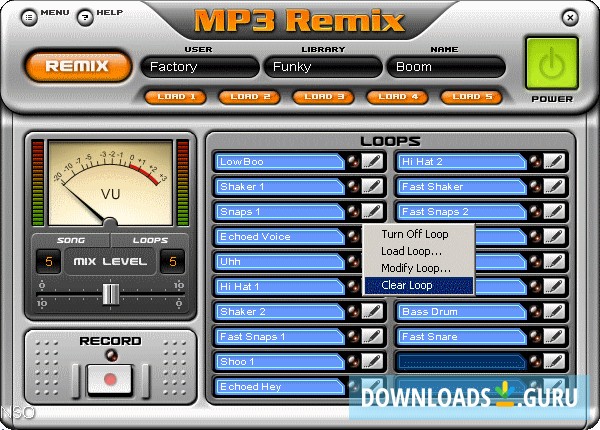Edit the Shaker 2 loop with pencil icon
The image size is (600, 430).
pos(372,311)
